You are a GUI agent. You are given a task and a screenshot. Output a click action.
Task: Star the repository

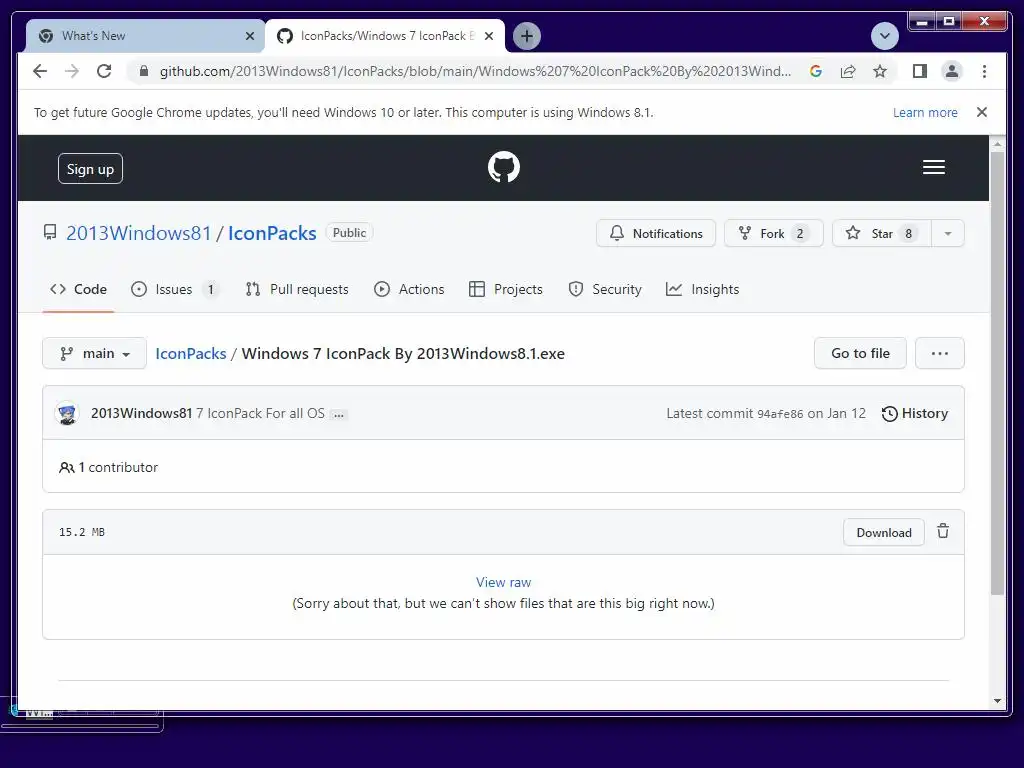tap(882, 234)
